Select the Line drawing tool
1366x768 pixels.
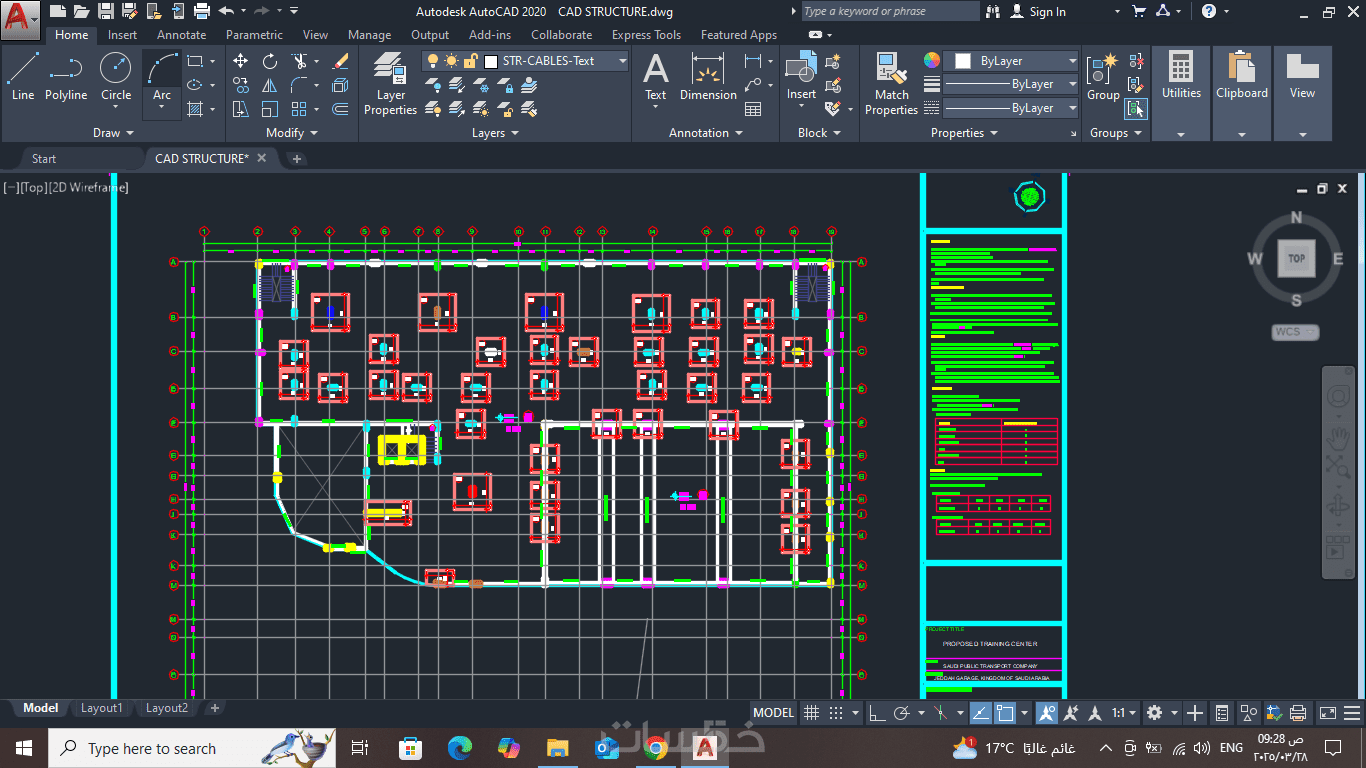23,77
